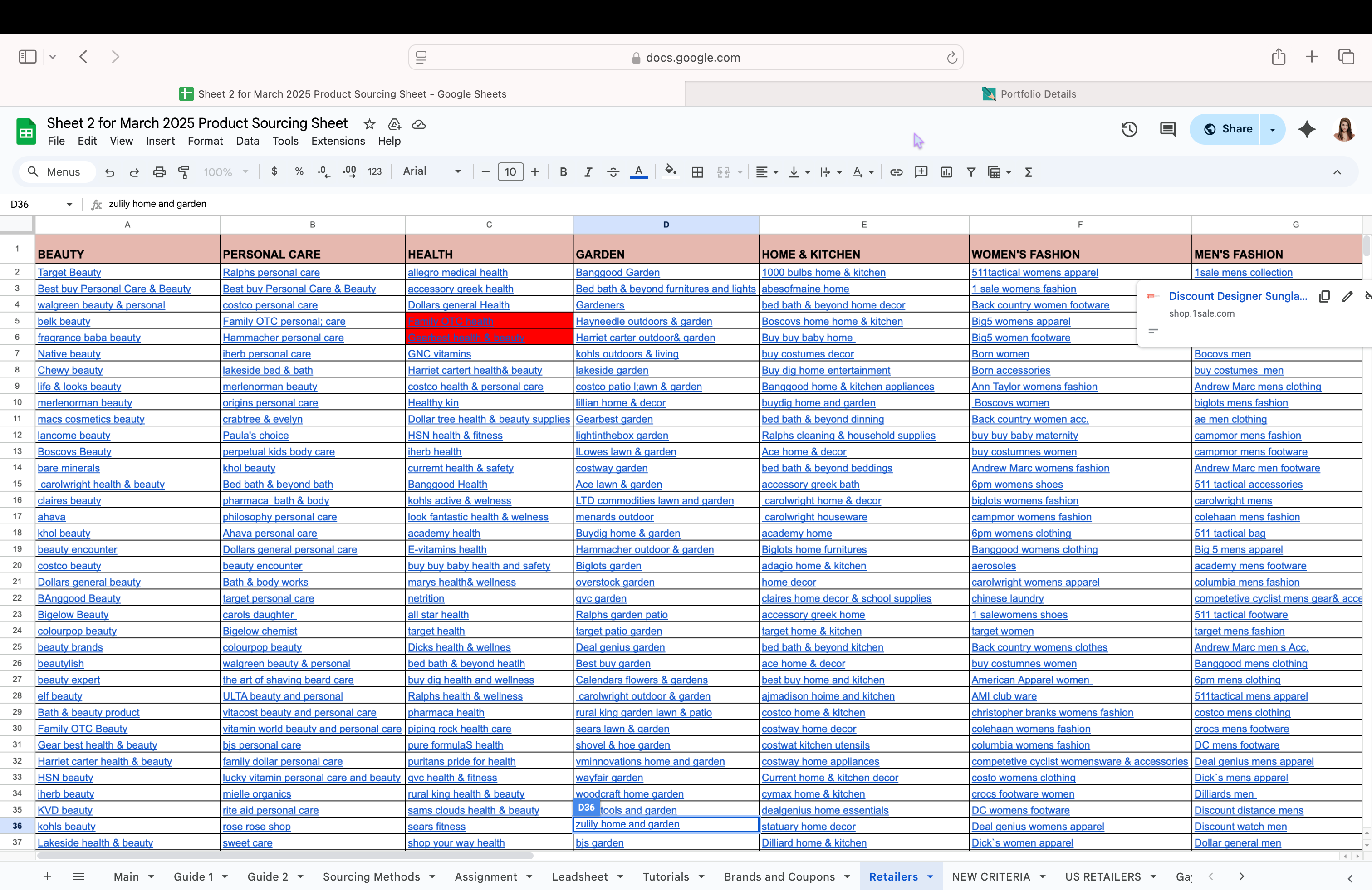Image resolution: width=1372 pixels, height=891 pixels.
Task: Open the Target Beauty link
Action: pos(69,273)
